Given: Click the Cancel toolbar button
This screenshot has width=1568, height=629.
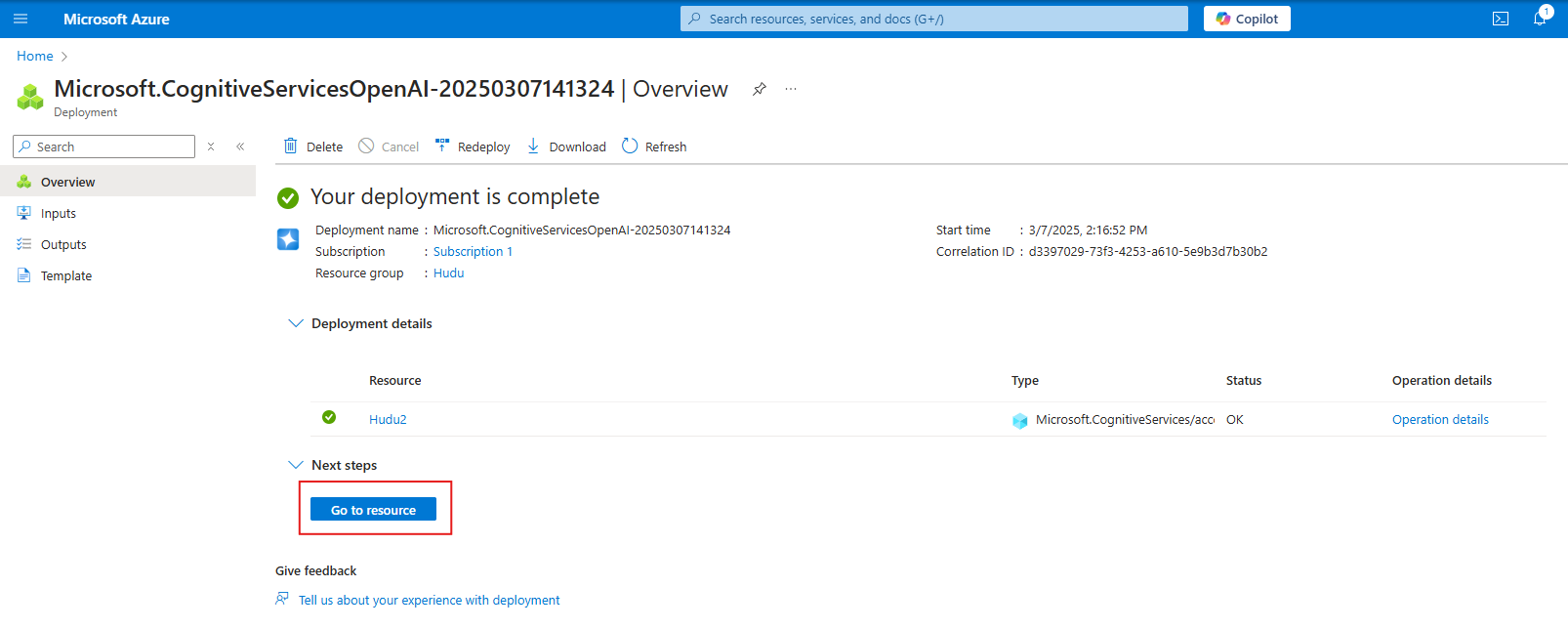Looking at the screenshot, I should [x=389, y=147].
